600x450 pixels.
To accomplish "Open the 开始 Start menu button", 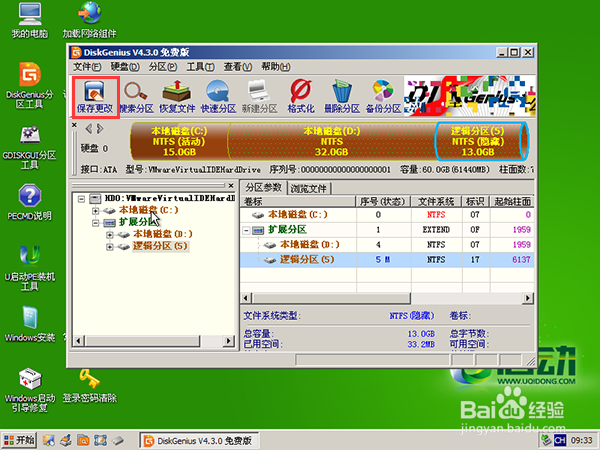I will pos(19,440).
